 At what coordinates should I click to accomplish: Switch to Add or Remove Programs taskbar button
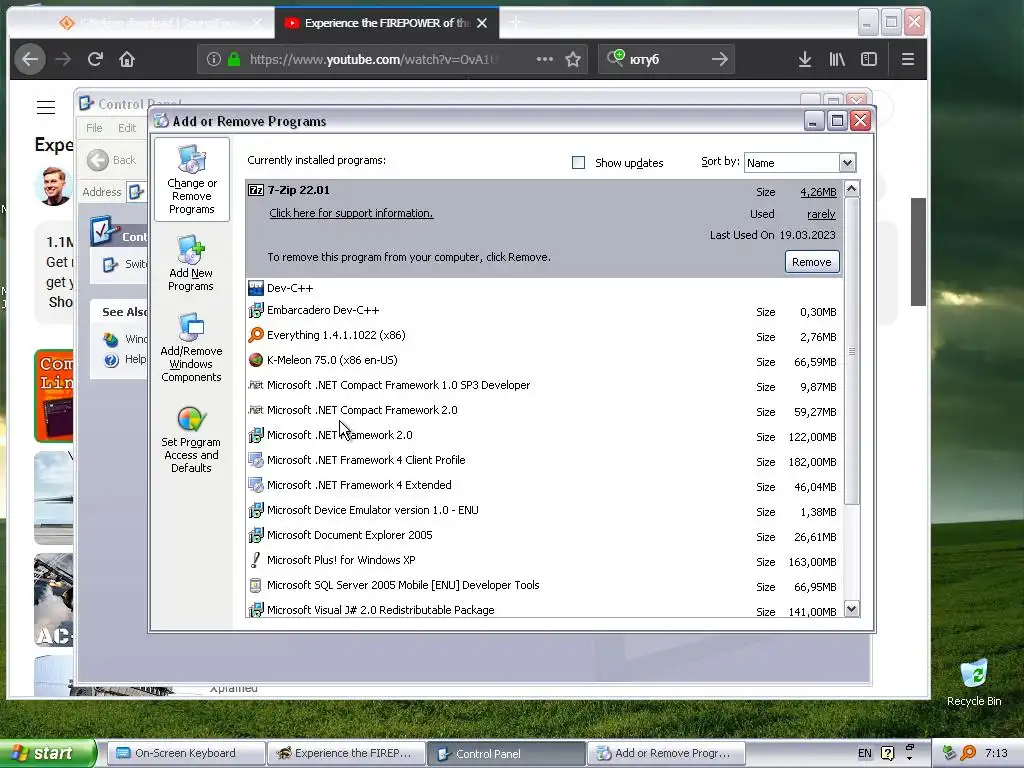(667, 753)
